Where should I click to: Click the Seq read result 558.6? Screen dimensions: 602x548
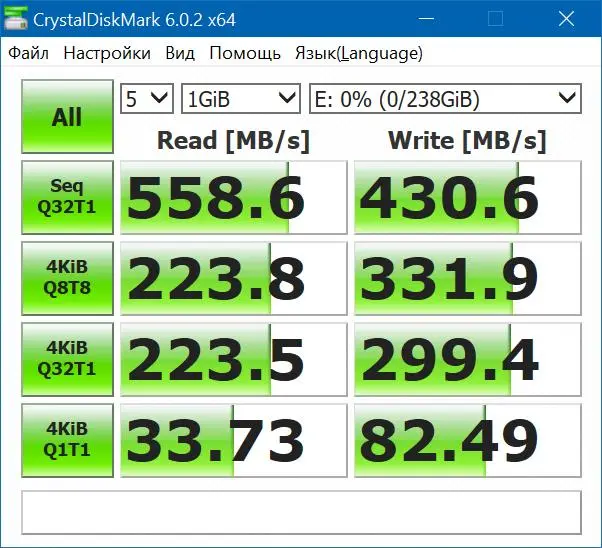pyautogui.click(x=234, y=197)
